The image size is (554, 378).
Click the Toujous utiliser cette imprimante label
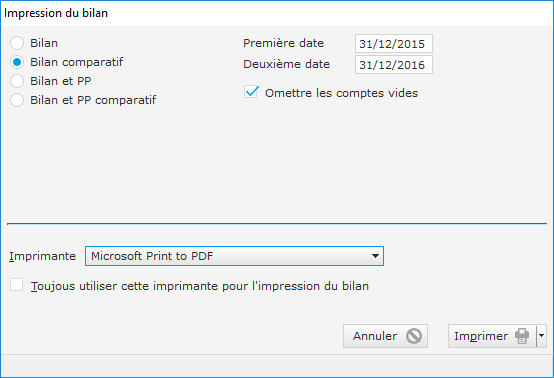click(x=200, y=286)
